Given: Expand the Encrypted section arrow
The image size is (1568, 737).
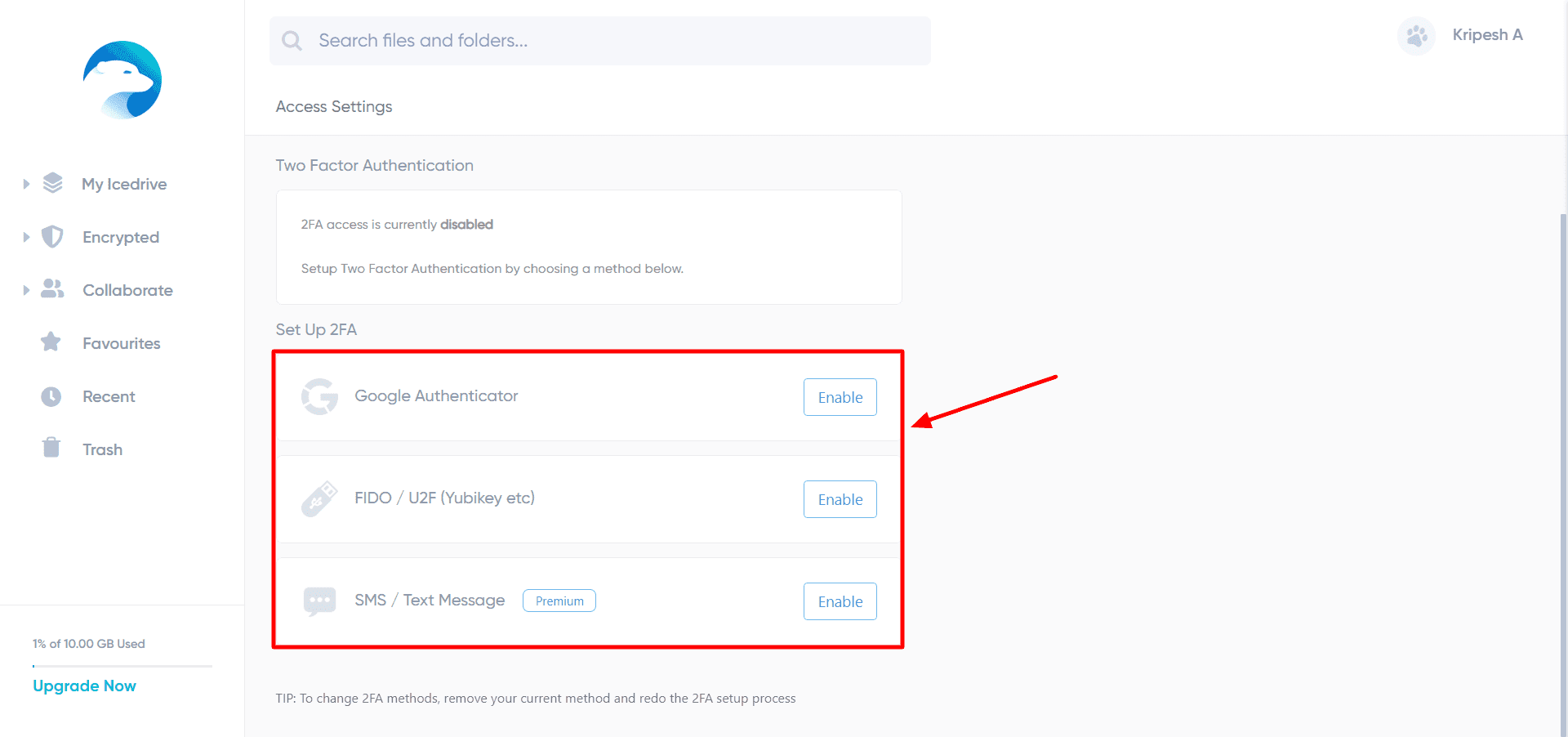Looking at the screenshot, I should pyautogui.click(x=26, y=237).
